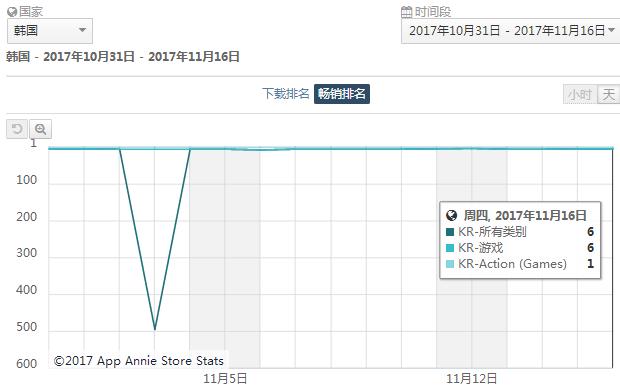
Task: Toggle the 小时 hourly view
Action: point(580,95)
